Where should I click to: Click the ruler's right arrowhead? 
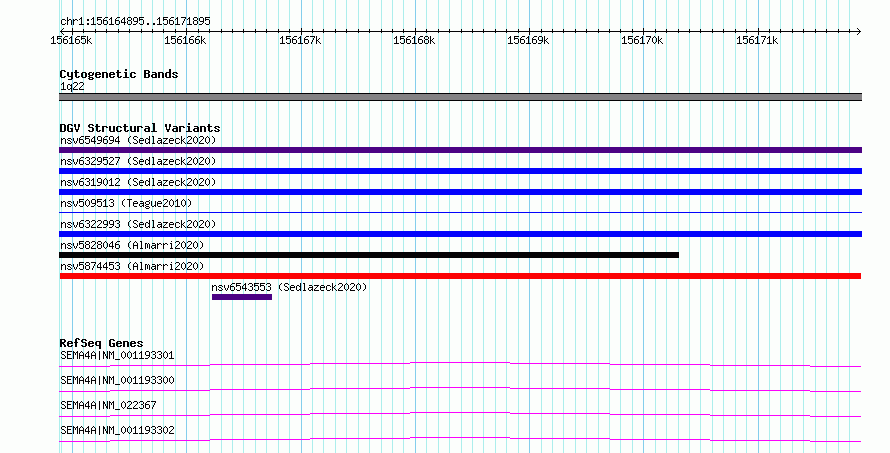(859, 31)
